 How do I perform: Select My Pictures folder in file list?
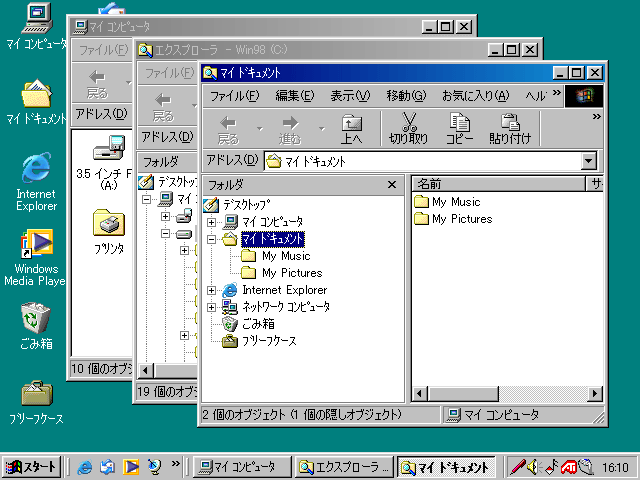tap(453, 219)
